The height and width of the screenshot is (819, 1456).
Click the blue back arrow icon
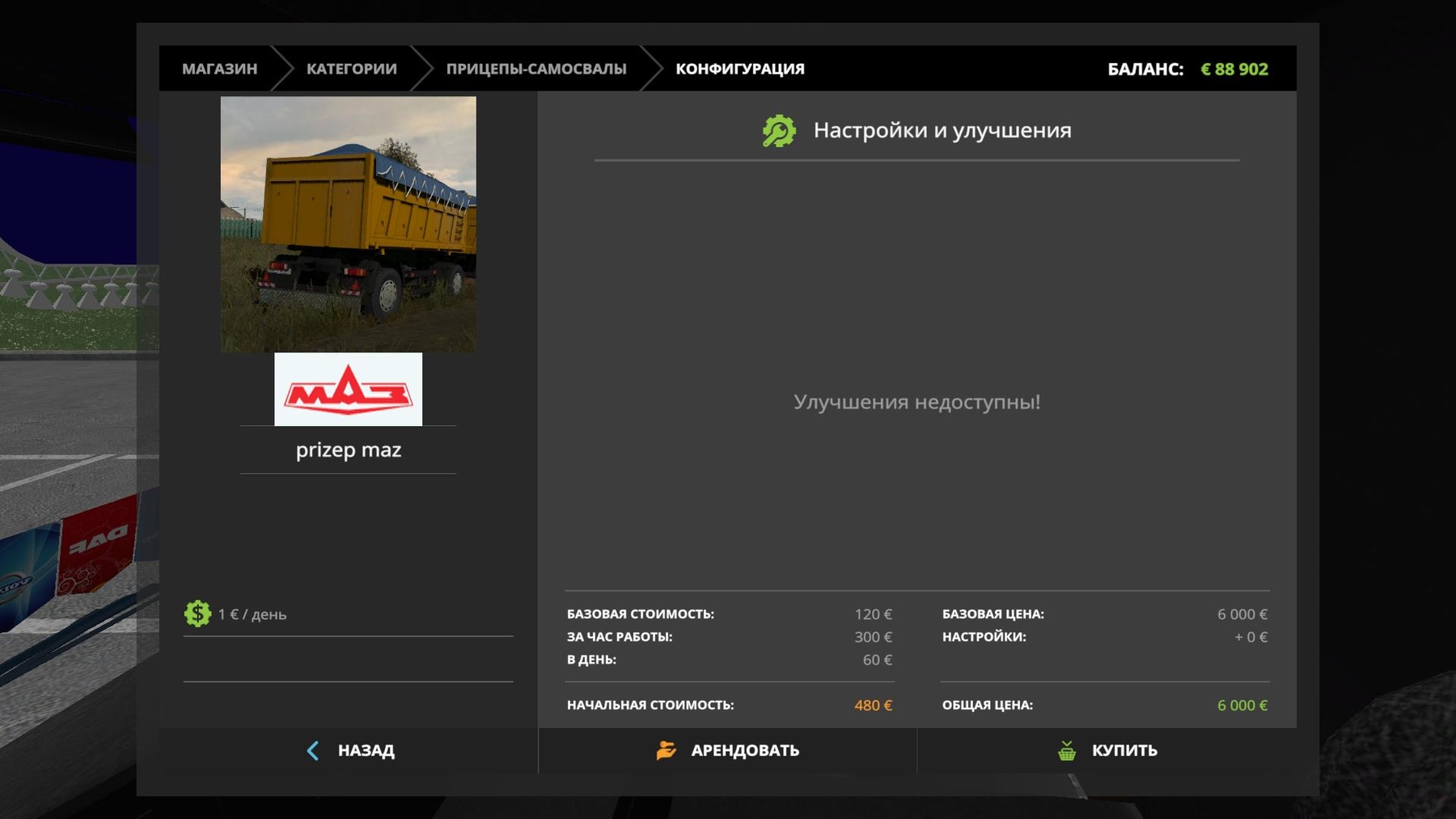click(x=313, y=750)
